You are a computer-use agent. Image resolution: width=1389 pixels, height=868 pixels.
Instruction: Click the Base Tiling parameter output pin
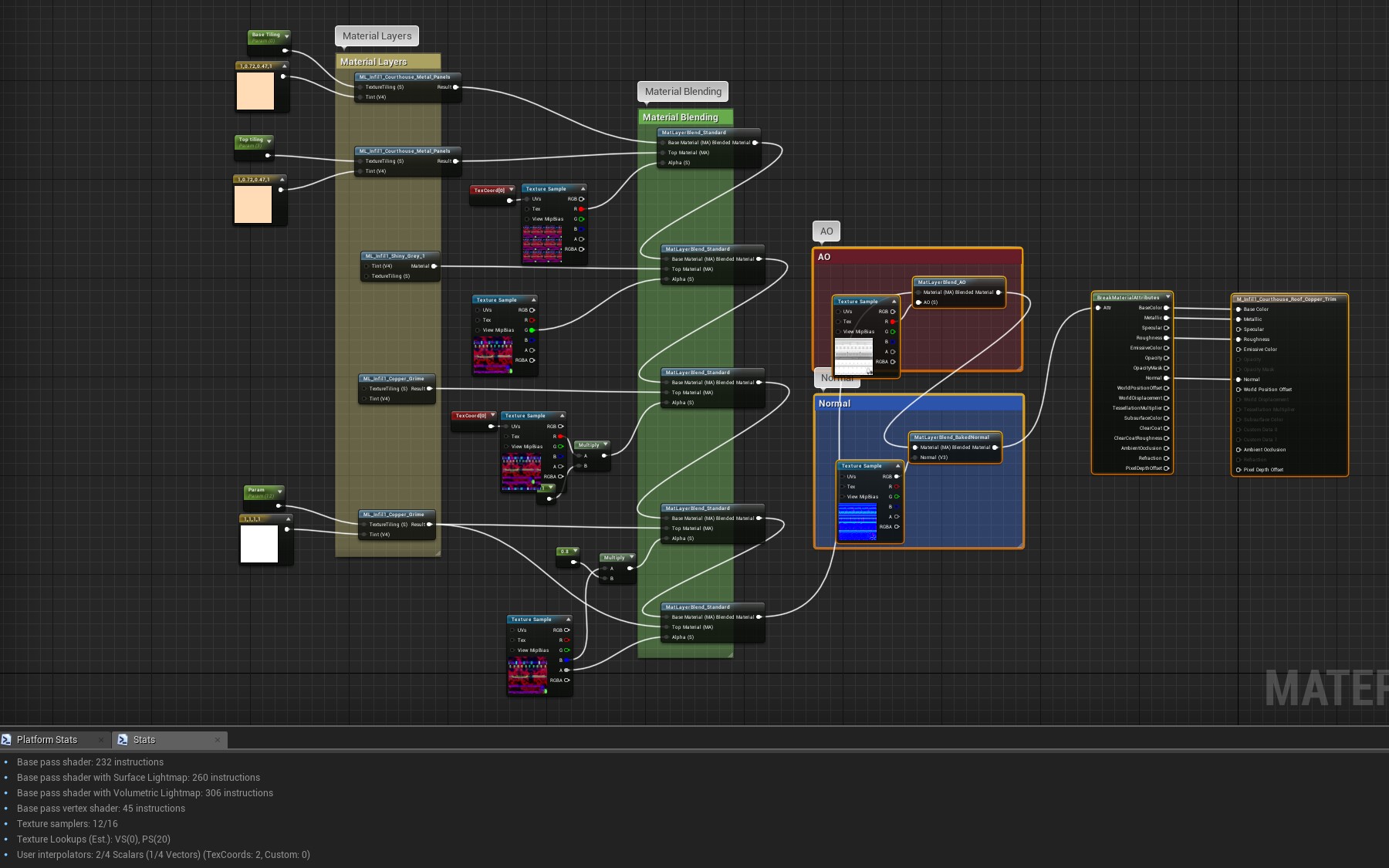[285, 51]
